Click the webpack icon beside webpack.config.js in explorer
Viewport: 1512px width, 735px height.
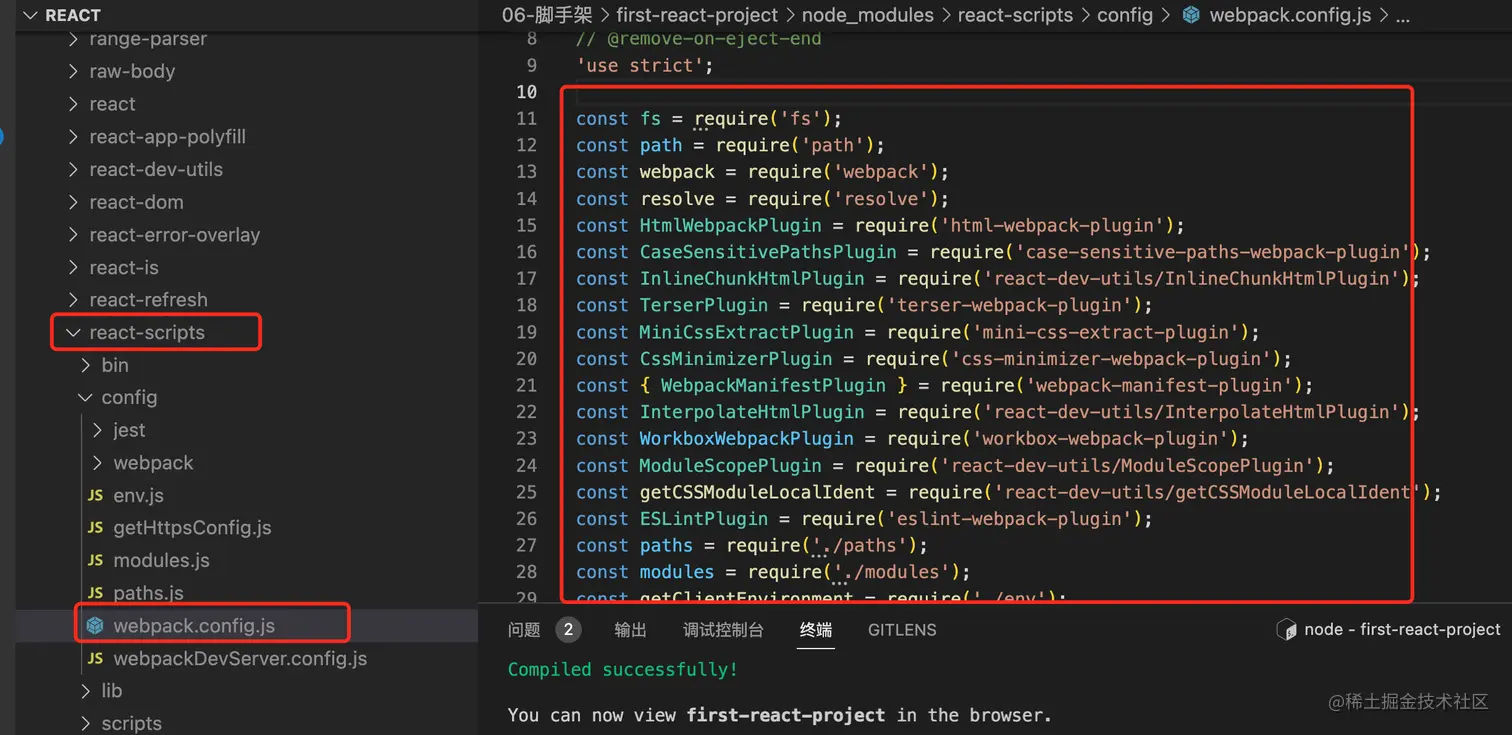[x=96, y=626]
